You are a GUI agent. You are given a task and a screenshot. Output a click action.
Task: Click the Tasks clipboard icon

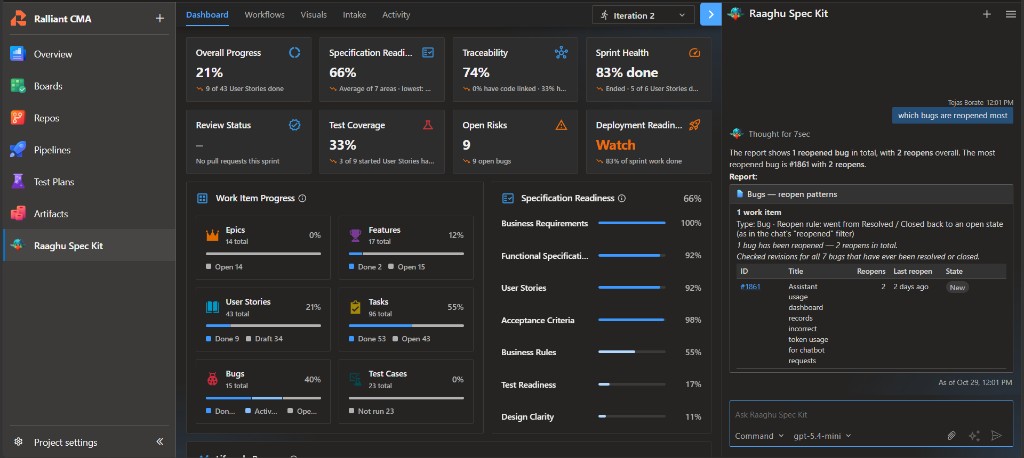click(355, 307)
